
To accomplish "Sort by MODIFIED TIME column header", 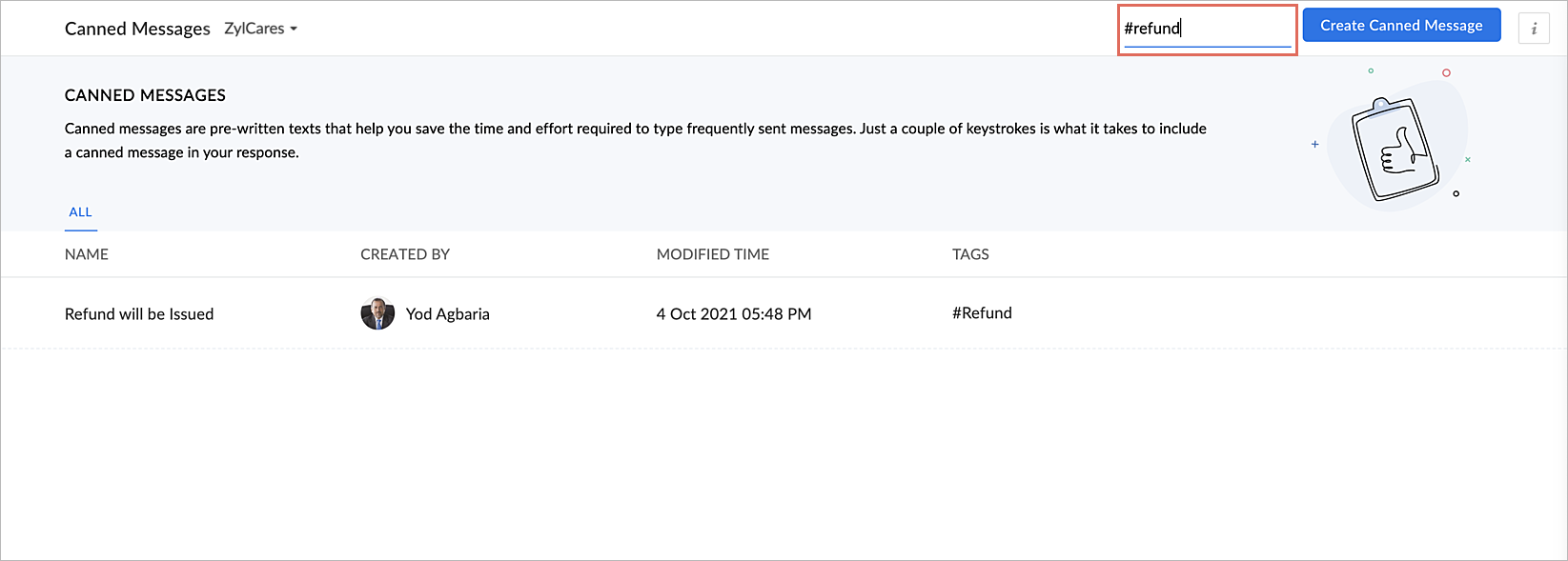I will (713, 254).
